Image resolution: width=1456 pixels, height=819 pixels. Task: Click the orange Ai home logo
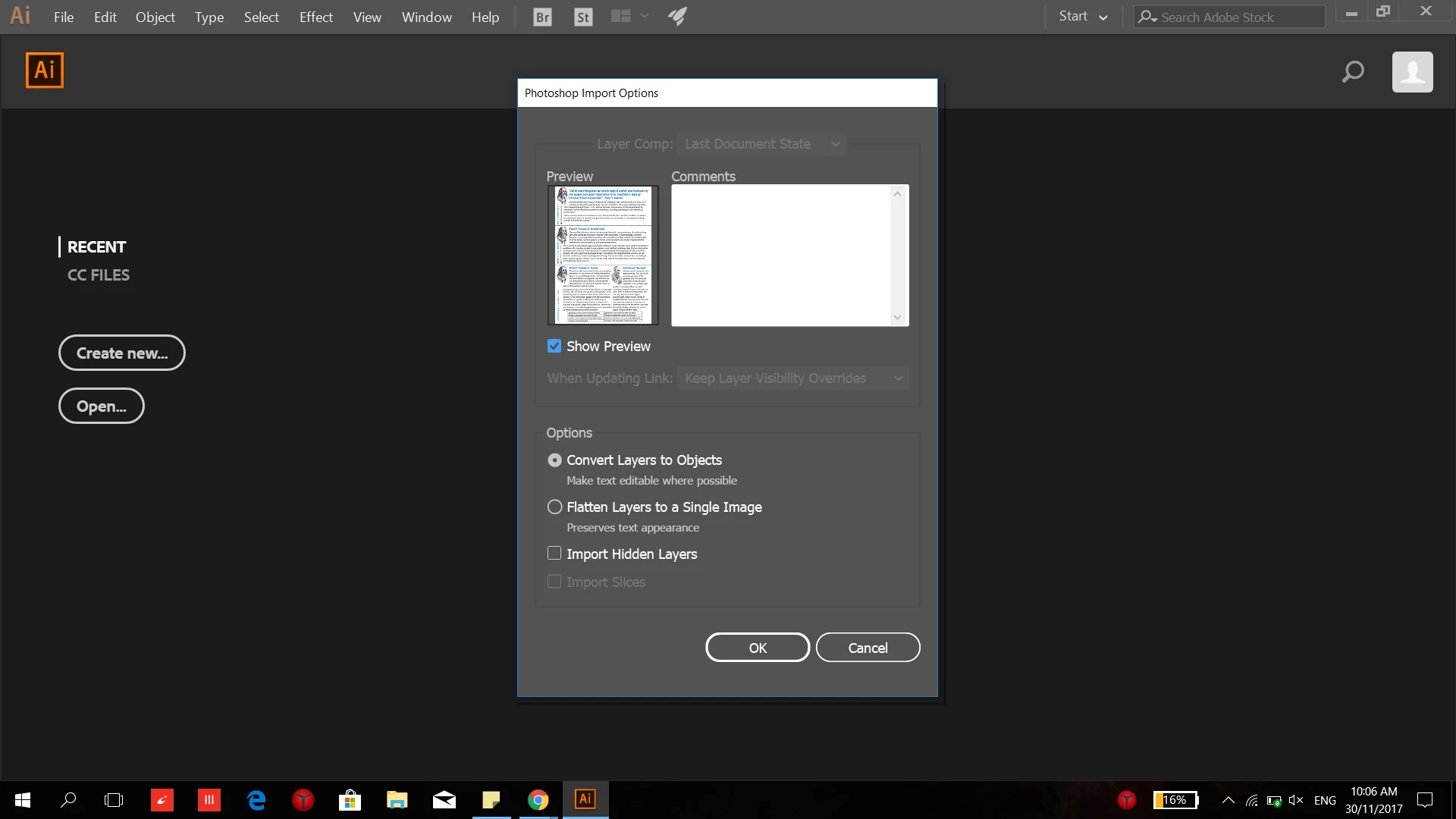(x=45, y=71)
